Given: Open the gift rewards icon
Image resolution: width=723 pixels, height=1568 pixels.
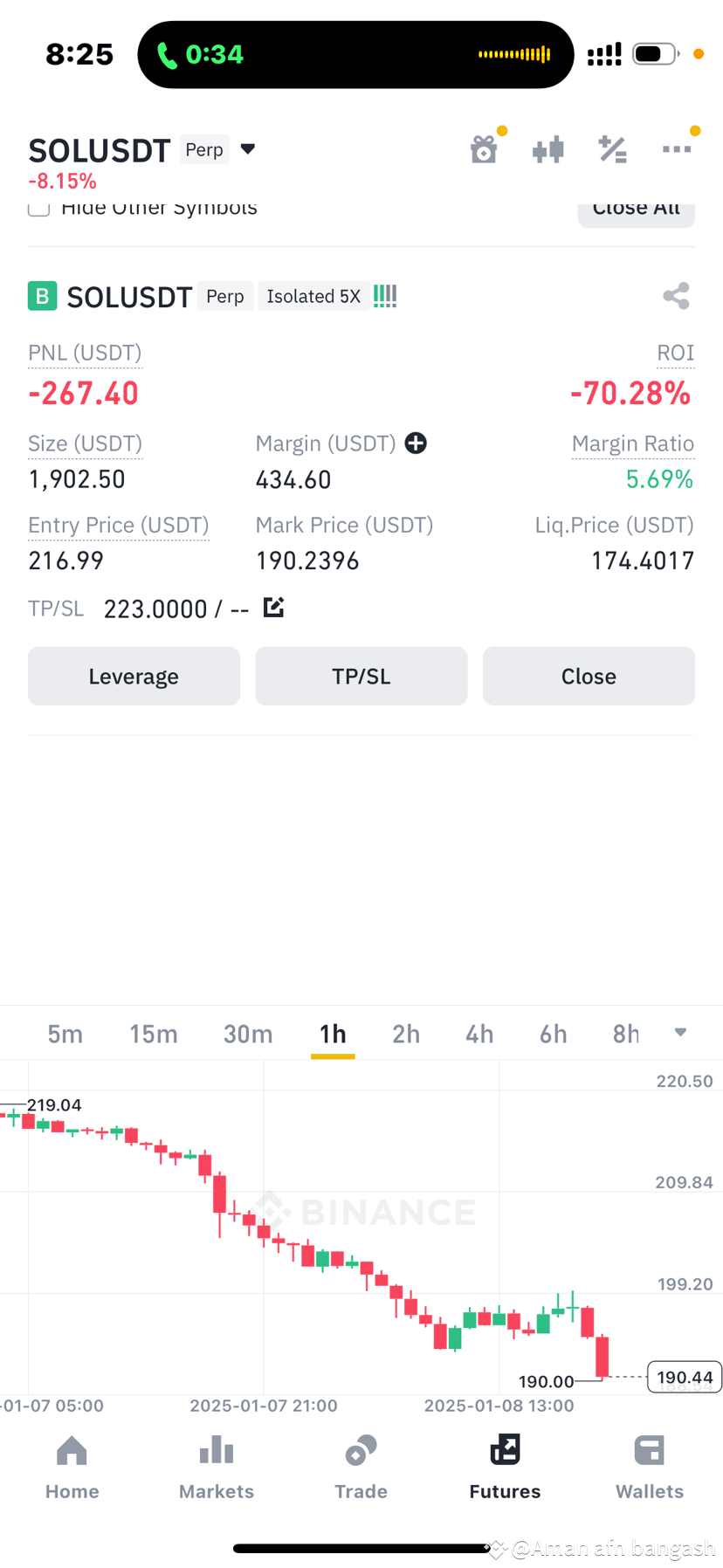Looking at the screenshot, I should click(484, 149).
